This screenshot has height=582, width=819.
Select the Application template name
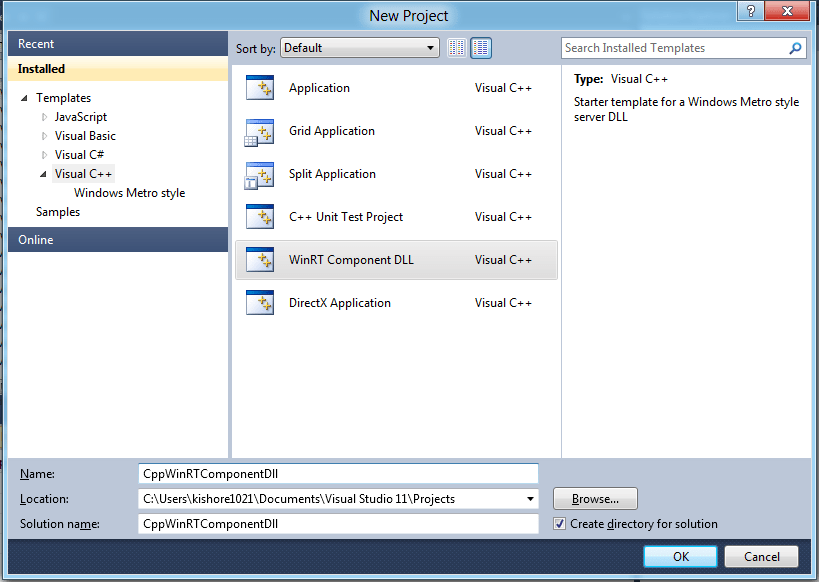click(320, 88)
